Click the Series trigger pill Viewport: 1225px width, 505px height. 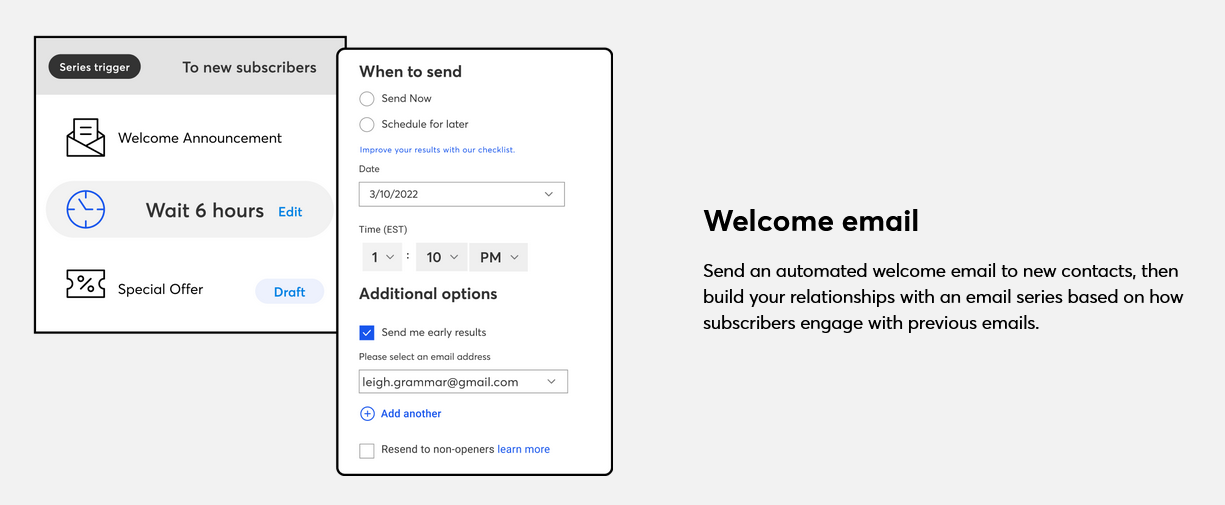pos(95,67)
